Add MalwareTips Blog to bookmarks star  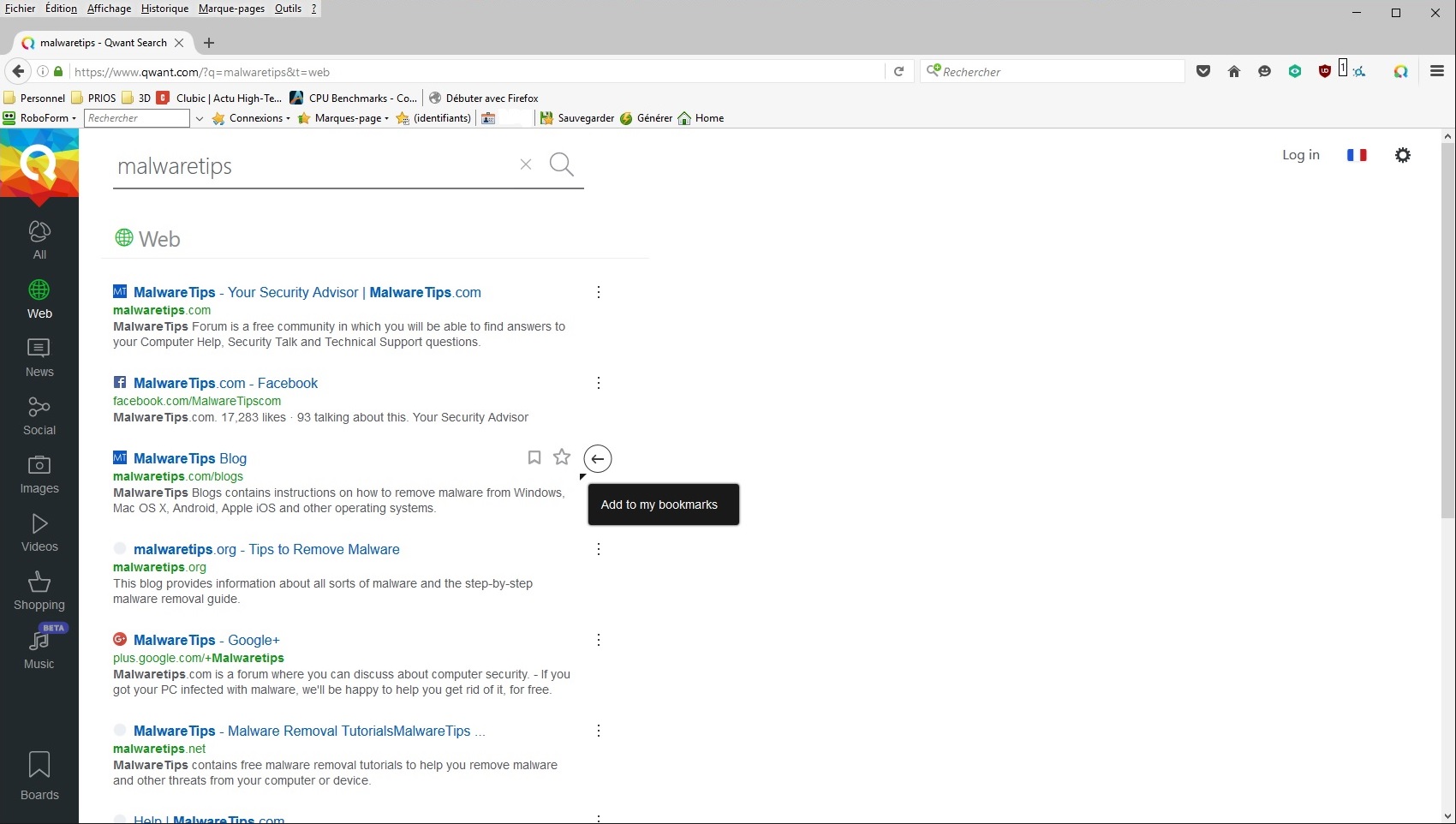(562, 457)
